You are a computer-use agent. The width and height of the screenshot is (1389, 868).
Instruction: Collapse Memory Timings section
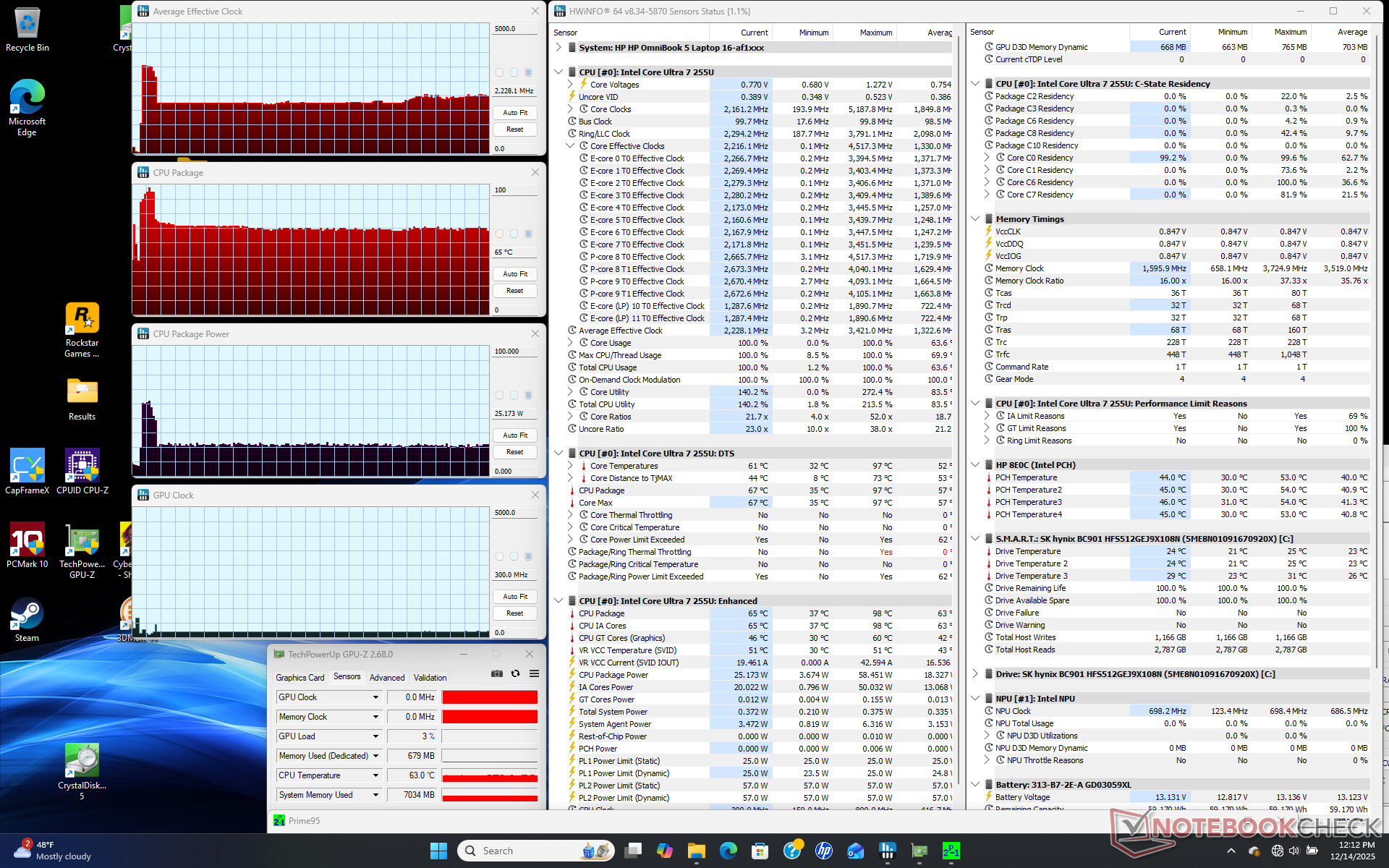975,219
